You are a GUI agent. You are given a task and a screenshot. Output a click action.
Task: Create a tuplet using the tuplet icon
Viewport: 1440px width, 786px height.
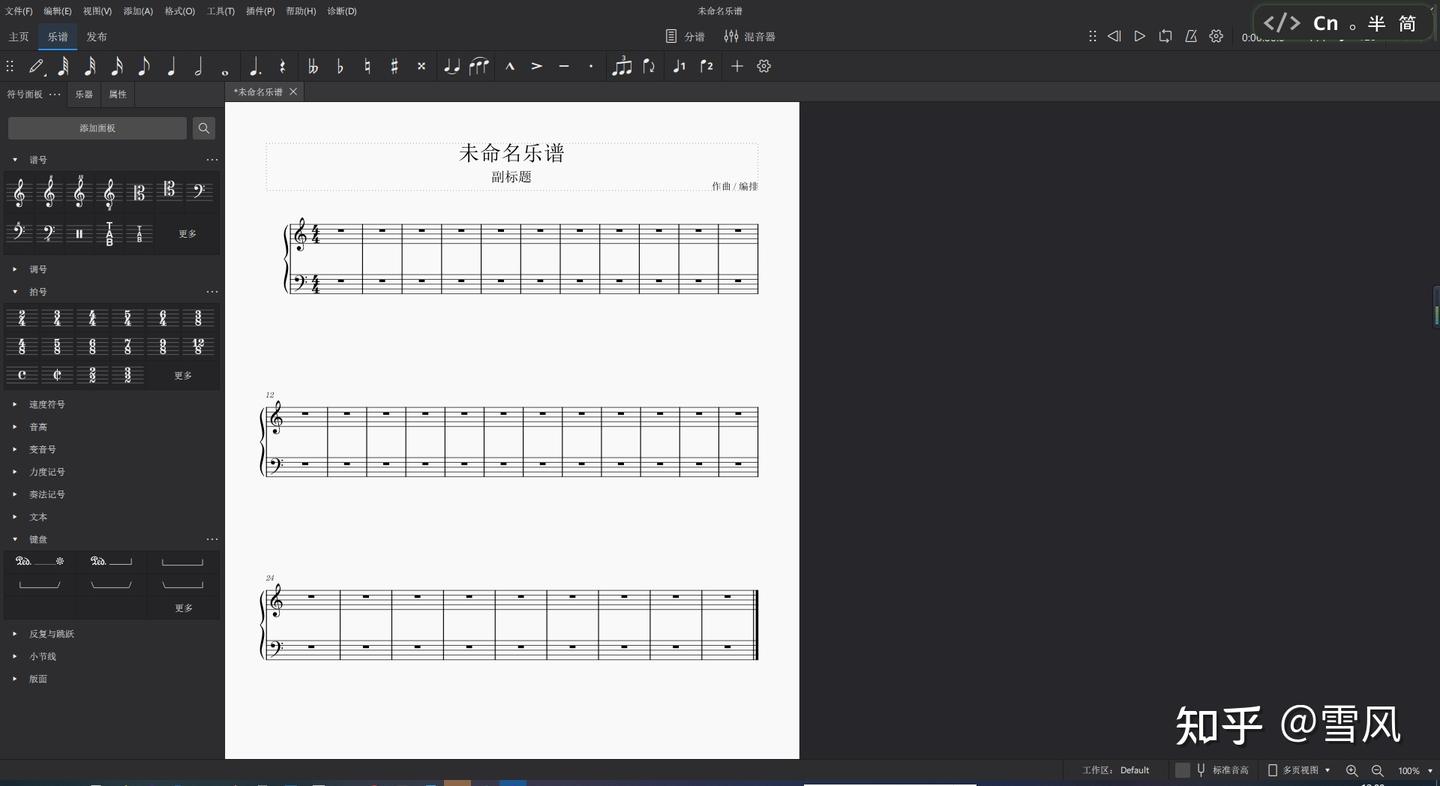coord(622,66)
